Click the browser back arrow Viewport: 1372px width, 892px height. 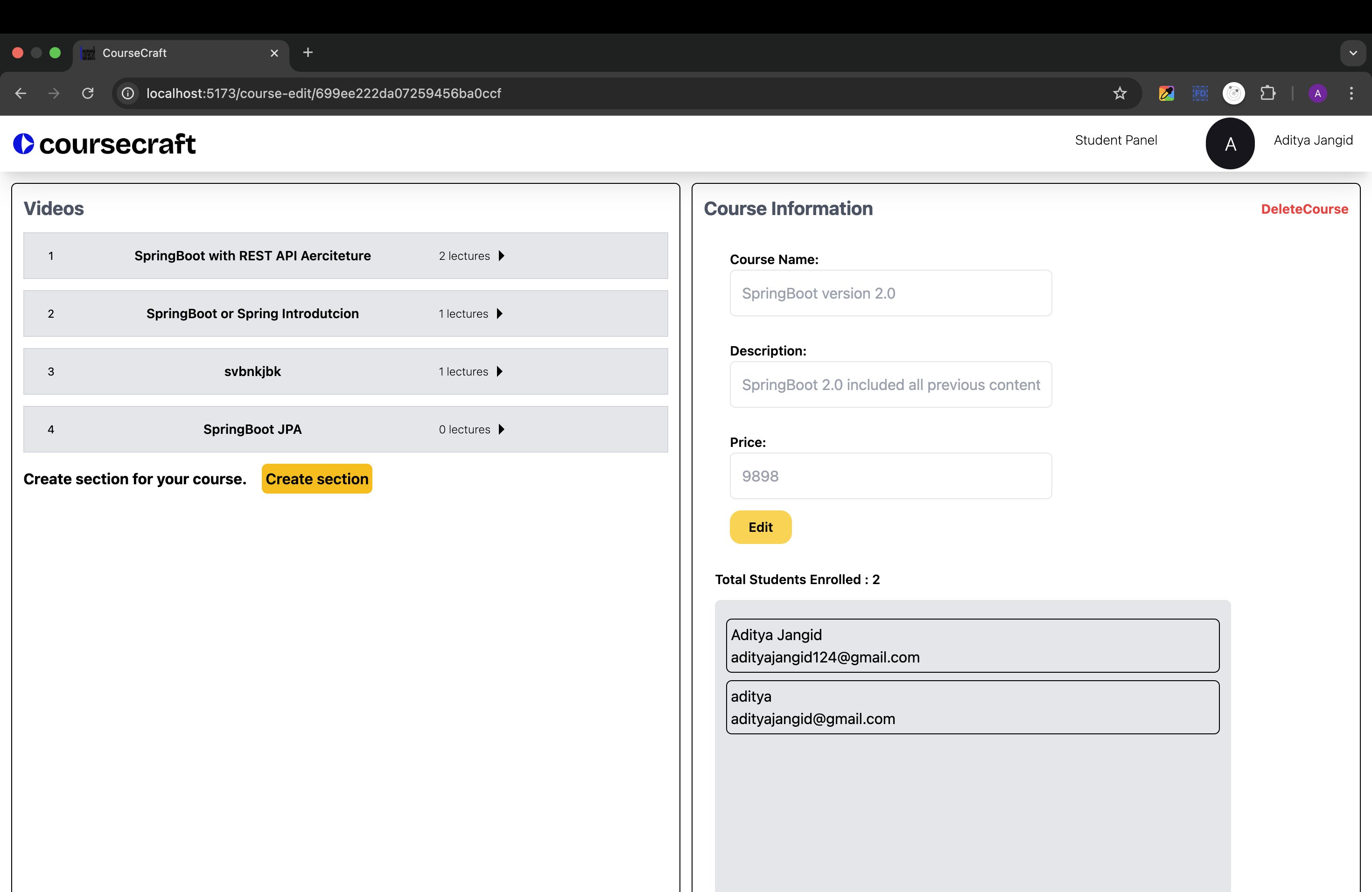(x=21, y=93)
